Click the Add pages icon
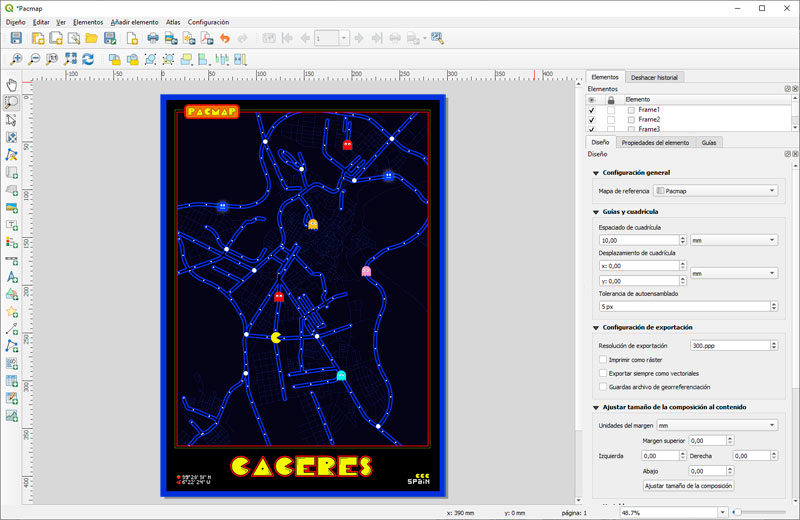 (132, 38)
